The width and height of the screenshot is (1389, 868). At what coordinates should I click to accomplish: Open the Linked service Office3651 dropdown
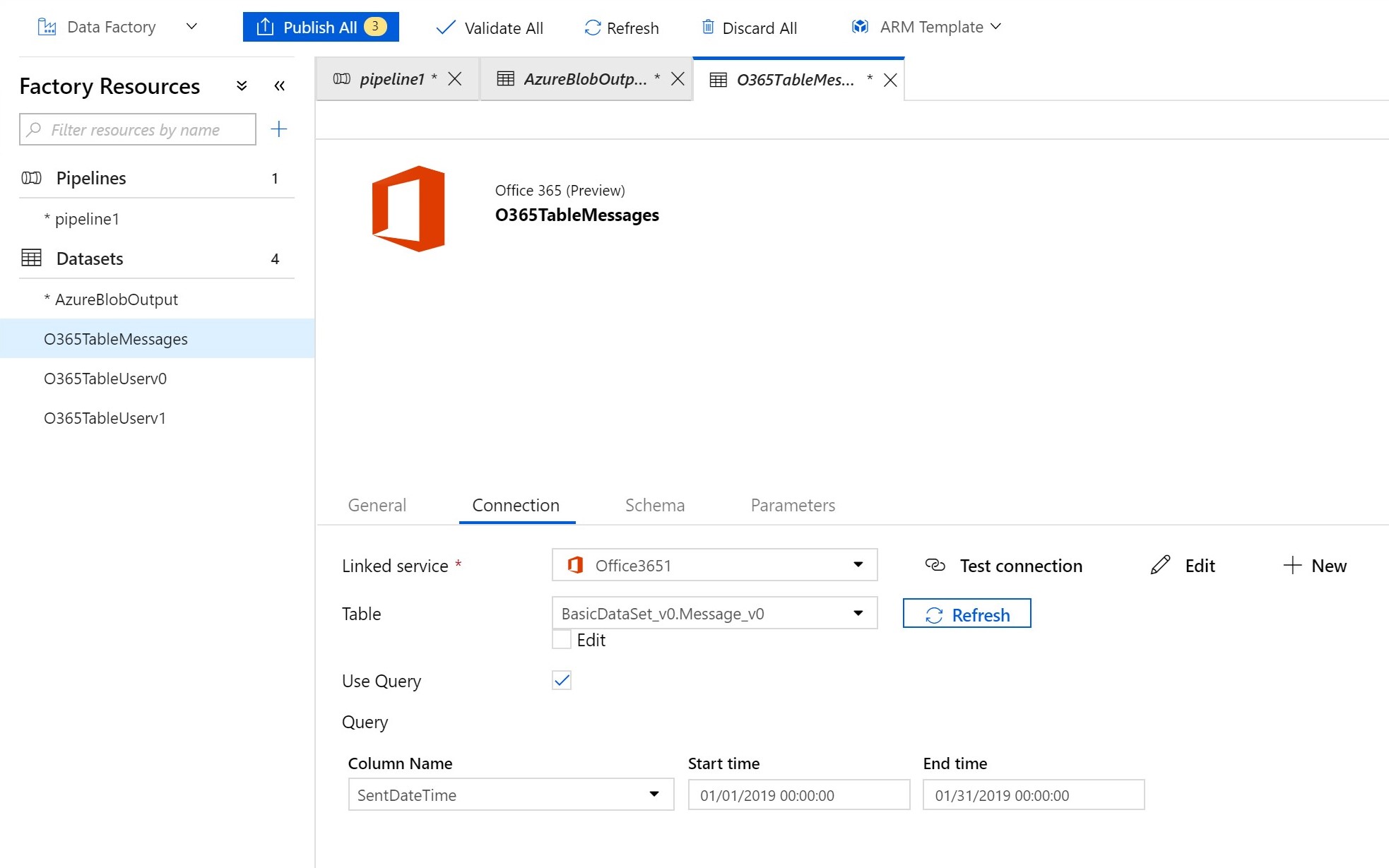point(858,565)
